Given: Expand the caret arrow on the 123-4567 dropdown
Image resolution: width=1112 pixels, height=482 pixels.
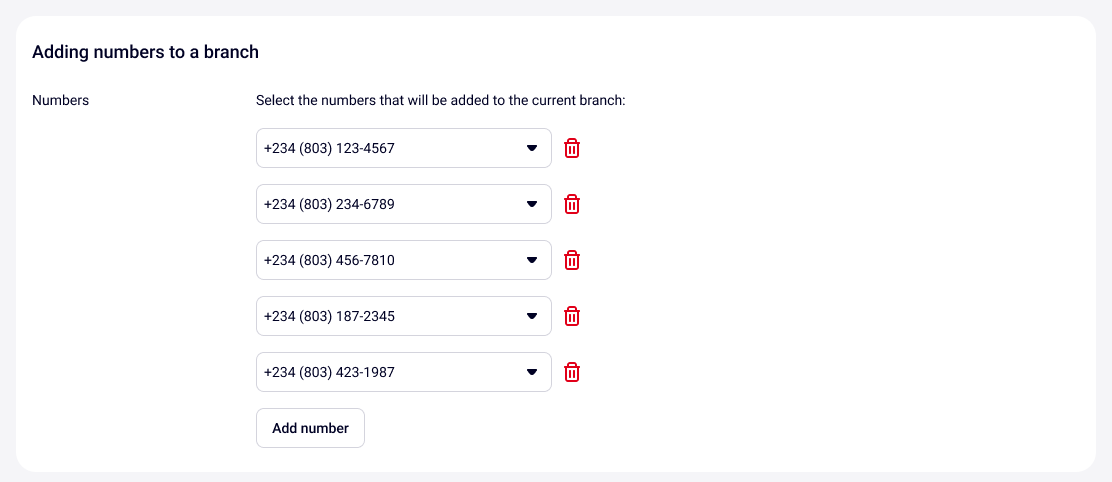Looking at the screenshot, I should click(532, 149).
